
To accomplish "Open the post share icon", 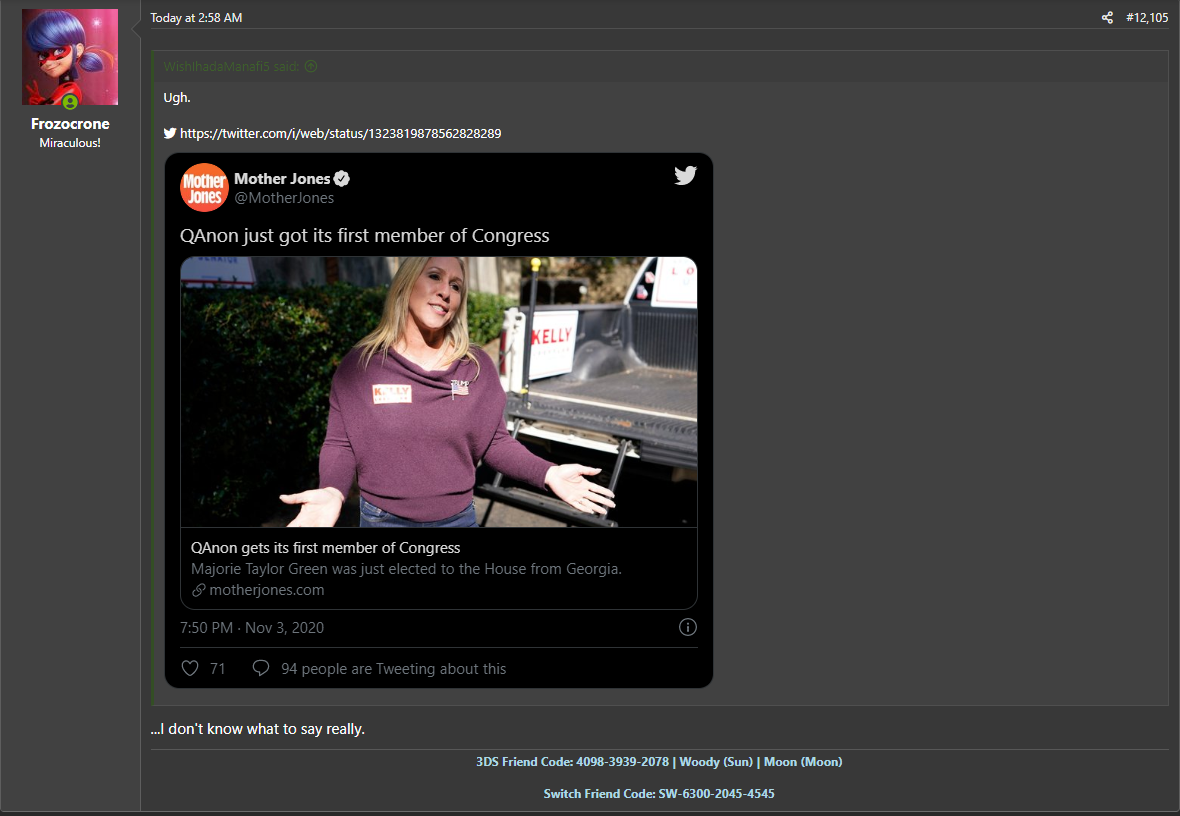I will click(x=1107, y=17).
